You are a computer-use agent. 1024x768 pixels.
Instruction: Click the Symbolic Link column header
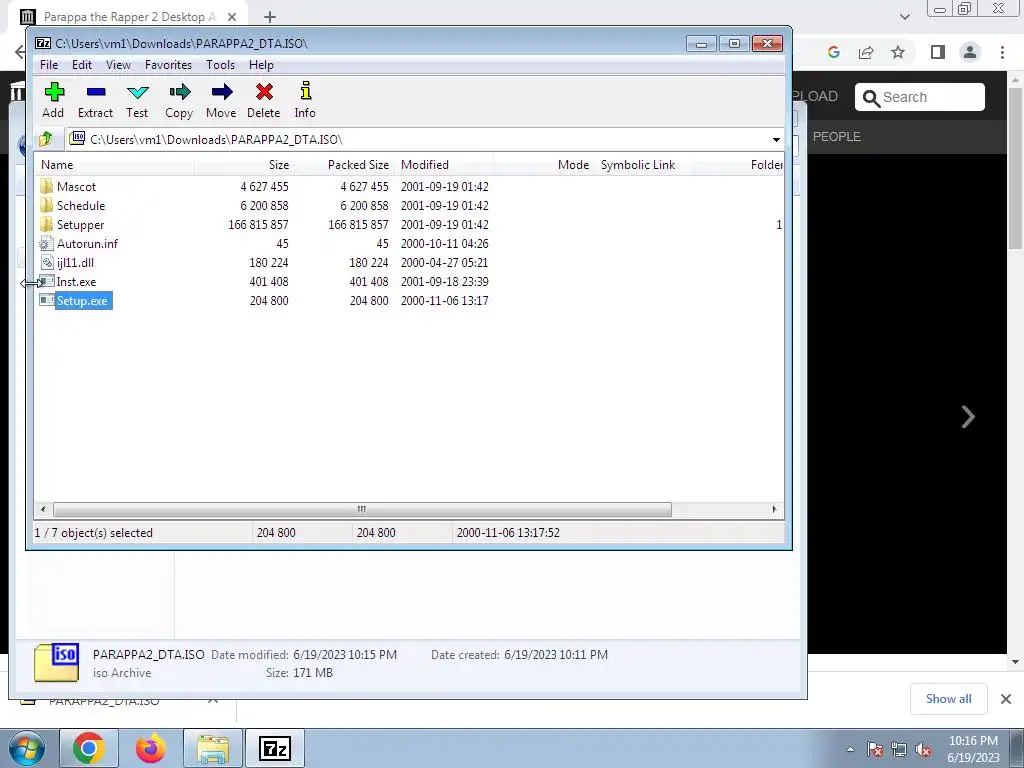pyautogui.click(x=644, y=165)
